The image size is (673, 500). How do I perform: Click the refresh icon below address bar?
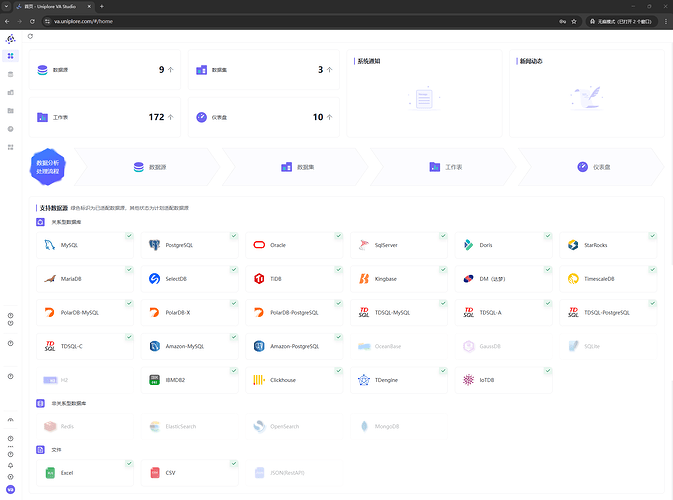(x=30, y=36)
